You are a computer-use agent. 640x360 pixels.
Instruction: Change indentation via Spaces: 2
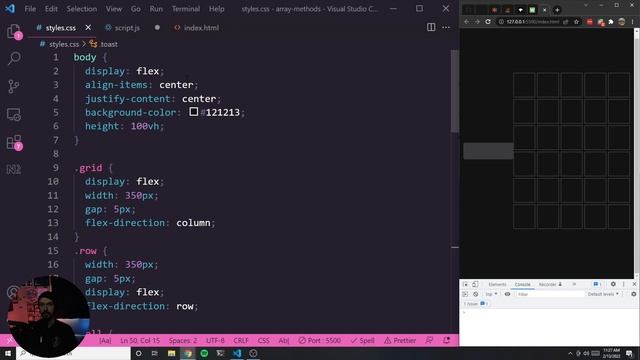[183, 340]
